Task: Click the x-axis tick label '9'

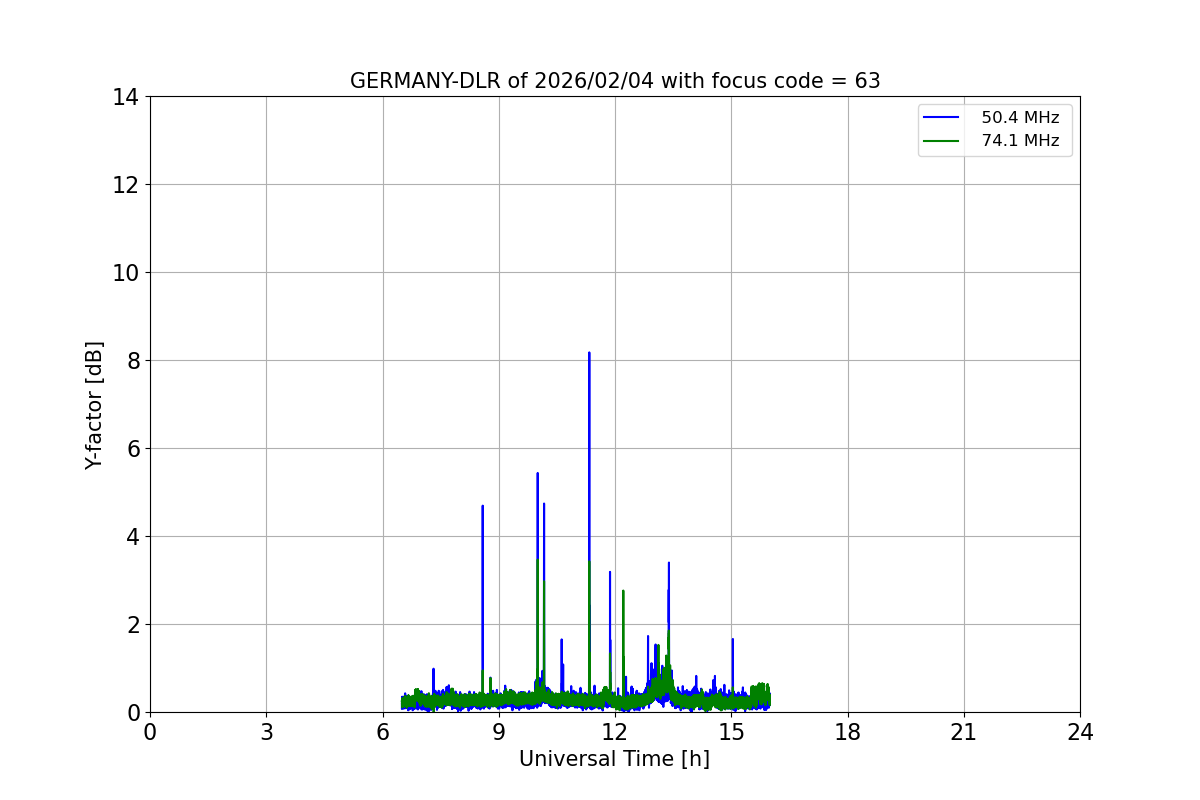Action: pyautogui.click(x=499, y=732)
